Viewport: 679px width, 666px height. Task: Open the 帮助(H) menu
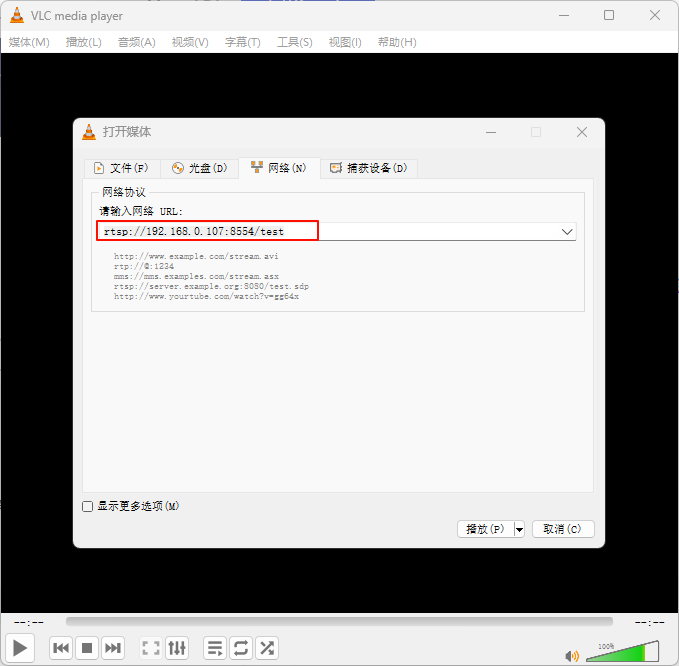397,42
